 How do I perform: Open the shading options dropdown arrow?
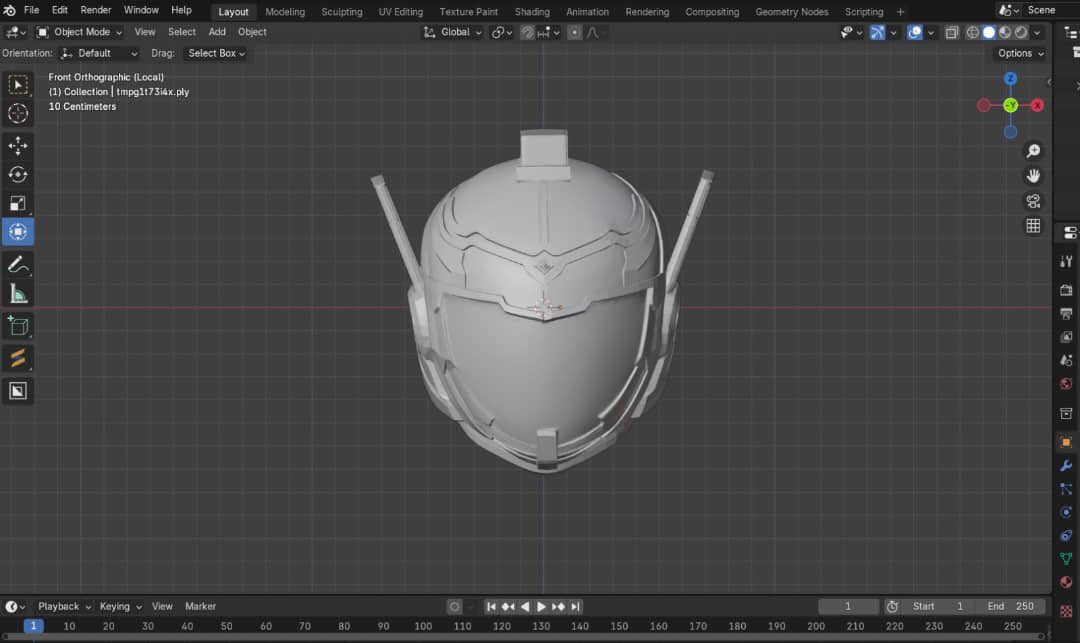pos(1037,32)
